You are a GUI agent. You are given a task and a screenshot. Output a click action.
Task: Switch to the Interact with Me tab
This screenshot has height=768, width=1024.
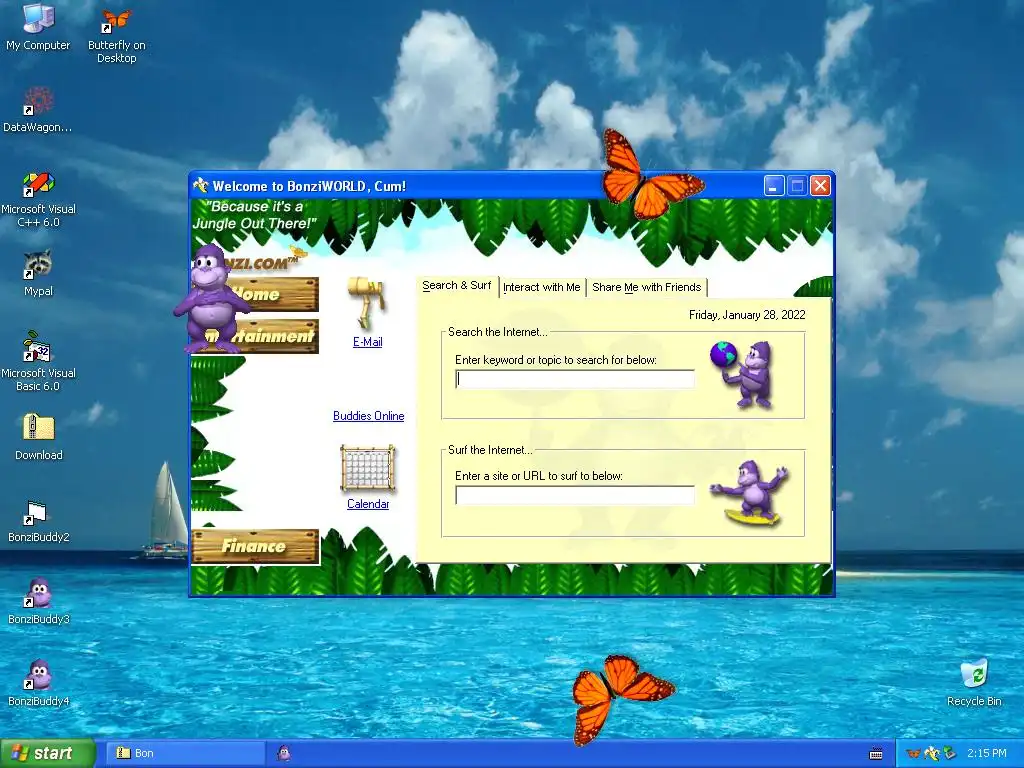pyautogui.click(x=541, y=287)
